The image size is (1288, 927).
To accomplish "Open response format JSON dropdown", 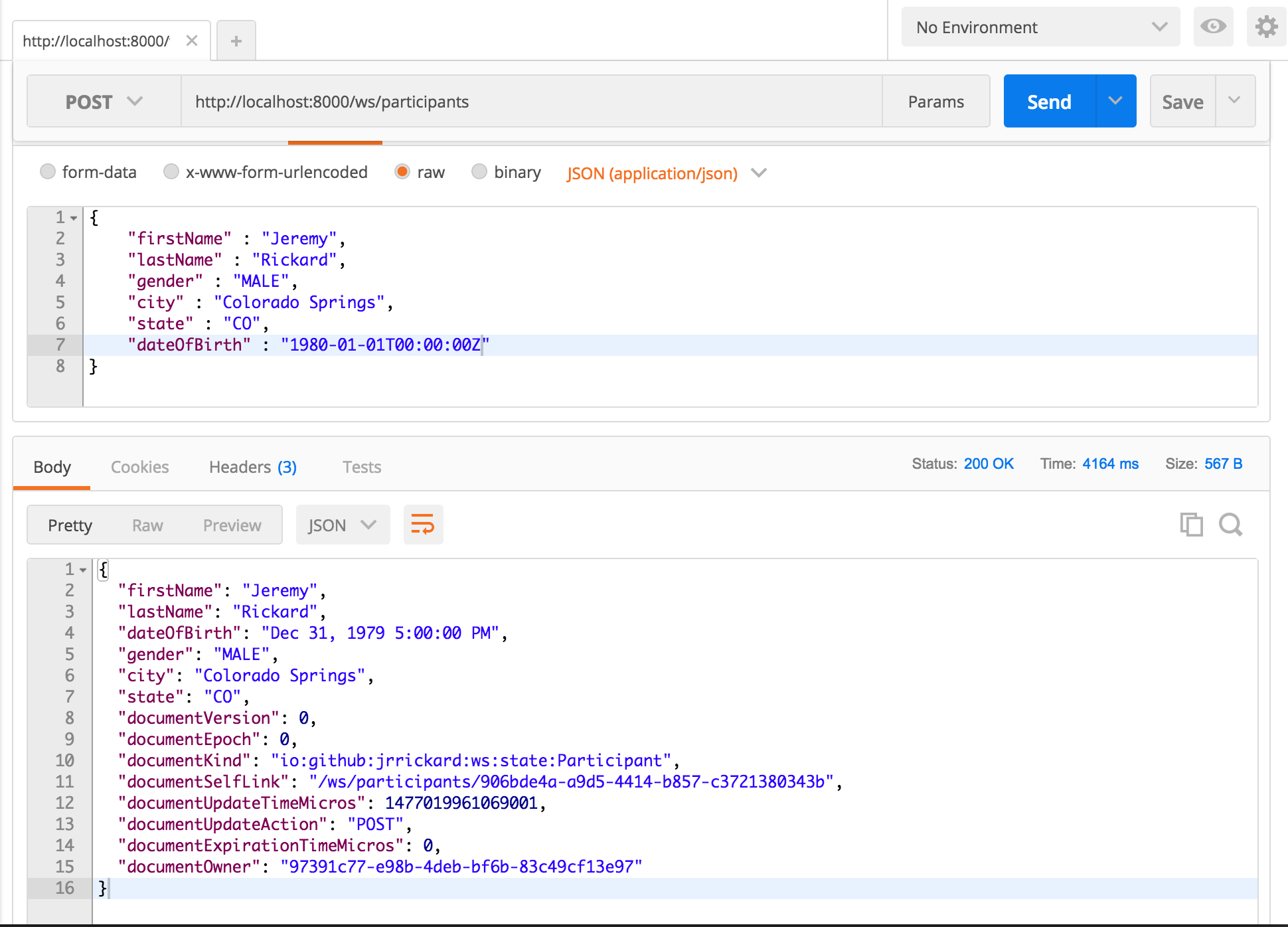I will (x=343, y=525).
